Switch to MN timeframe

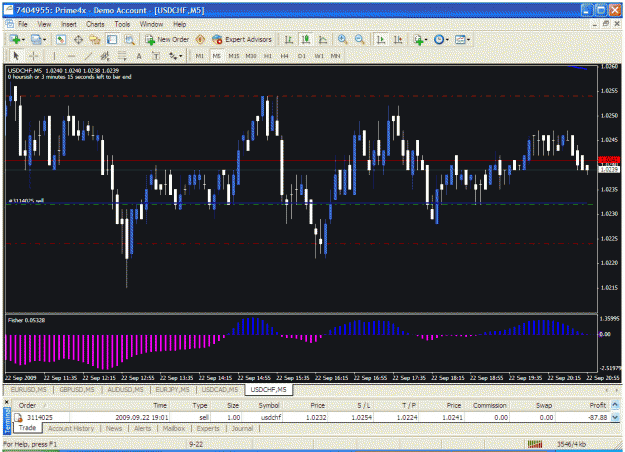pos(335,56)
